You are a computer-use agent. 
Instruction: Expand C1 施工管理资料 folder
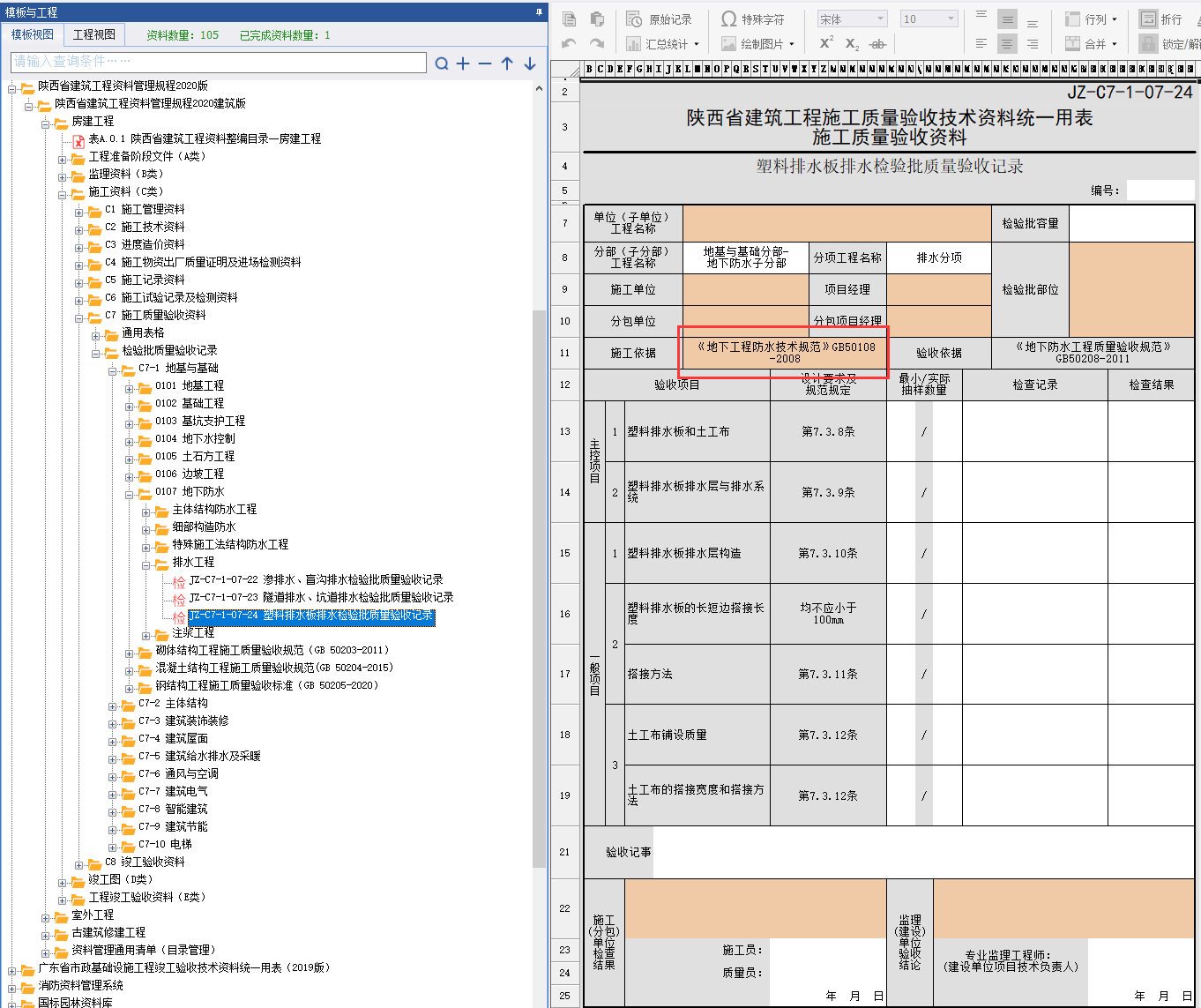(79, 213)
